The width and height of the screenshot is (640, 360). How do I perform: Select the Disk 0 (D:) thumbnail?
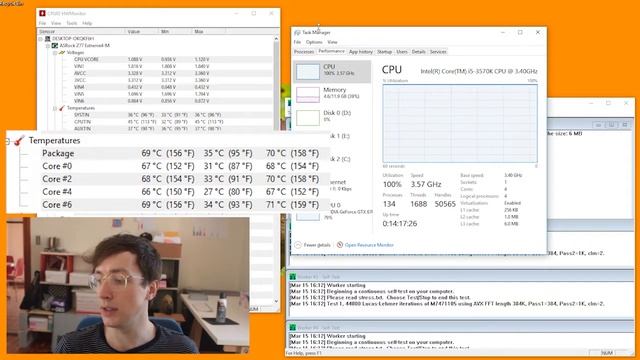pos(308,118)
